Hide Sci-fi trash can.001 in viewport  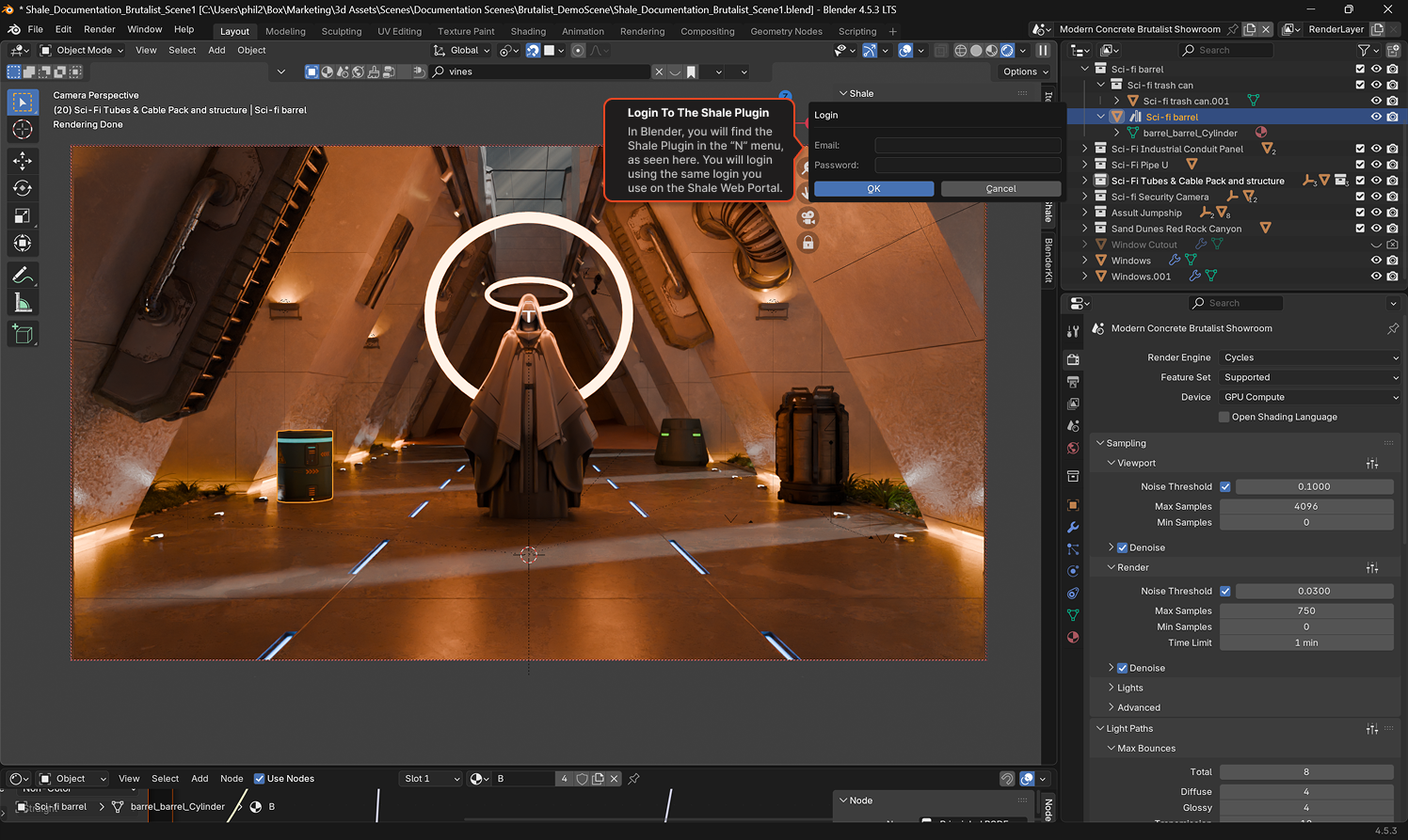pos(1376,101)
